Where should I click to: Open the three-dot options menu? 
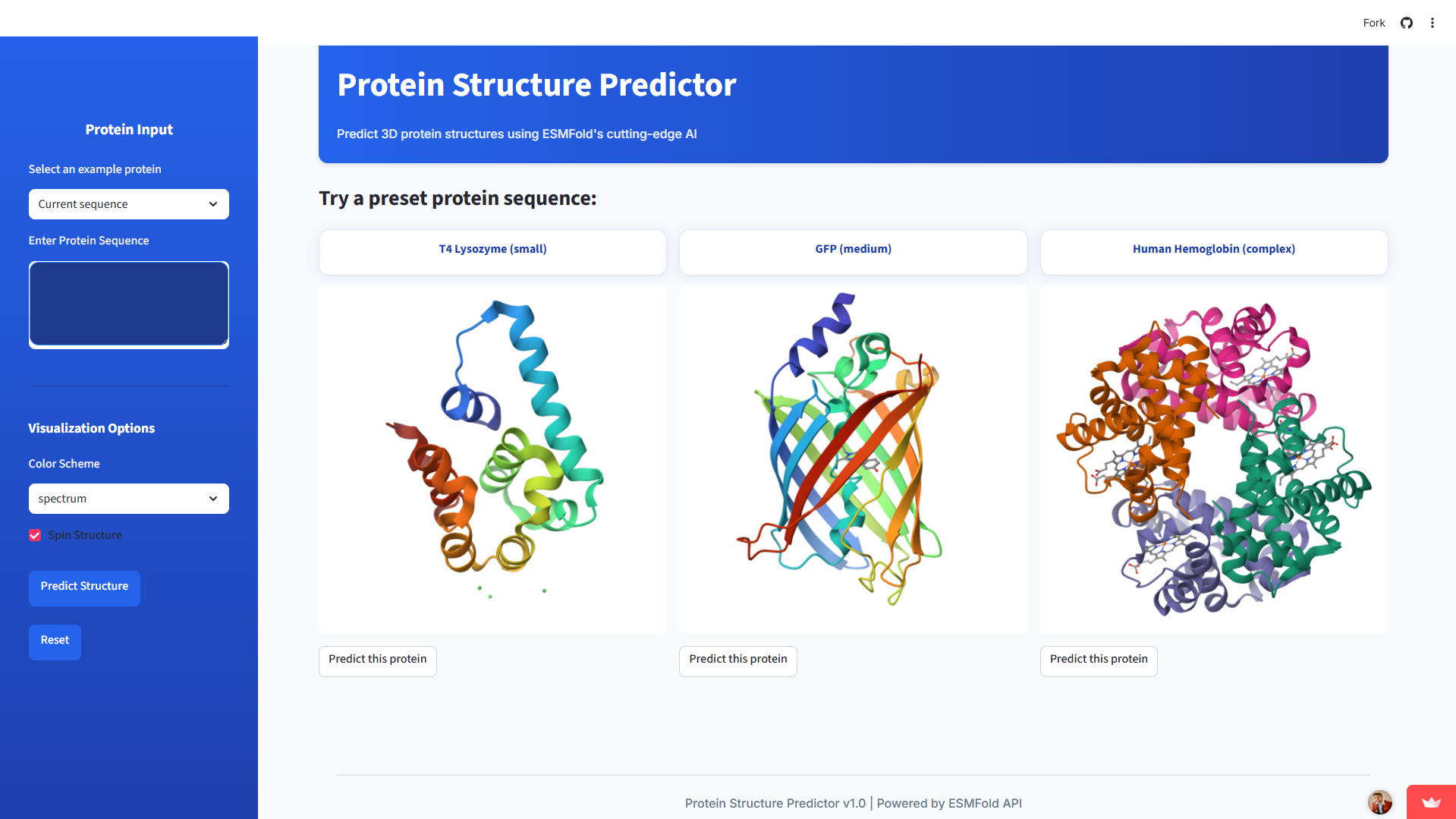click(x=1432, y=23)
